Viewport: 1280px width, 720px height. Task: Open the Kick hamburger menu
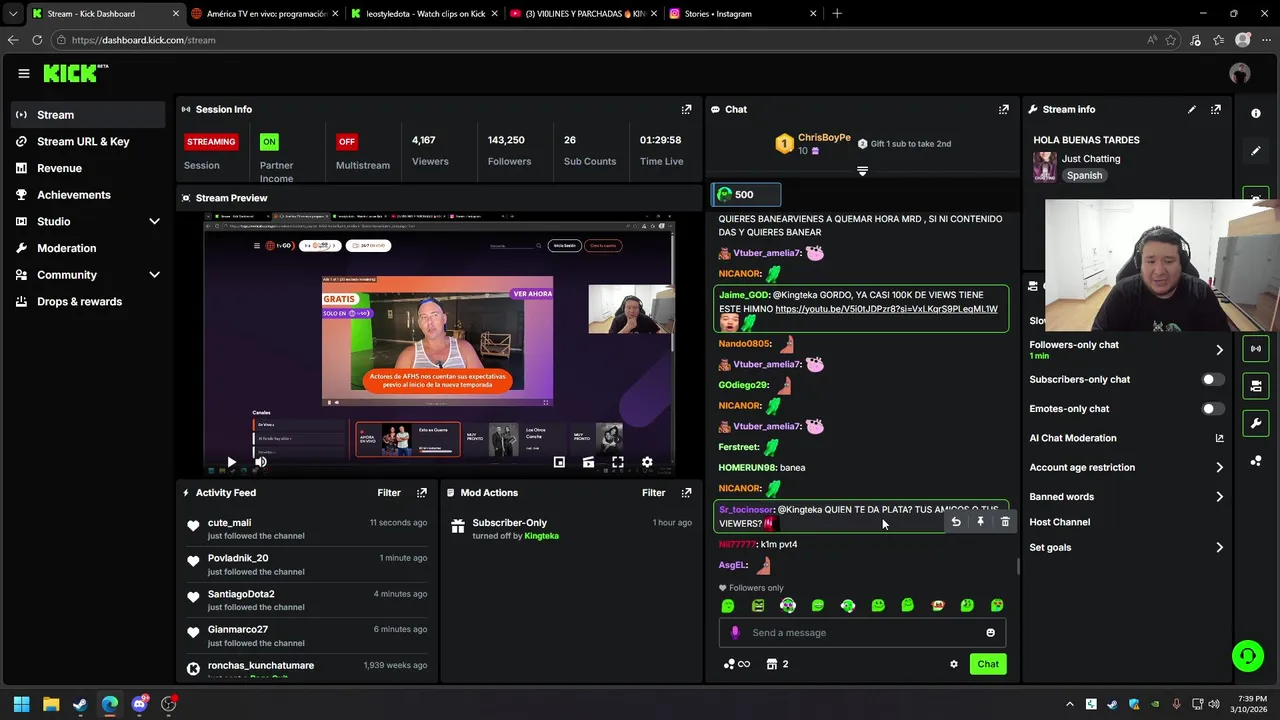24,73
